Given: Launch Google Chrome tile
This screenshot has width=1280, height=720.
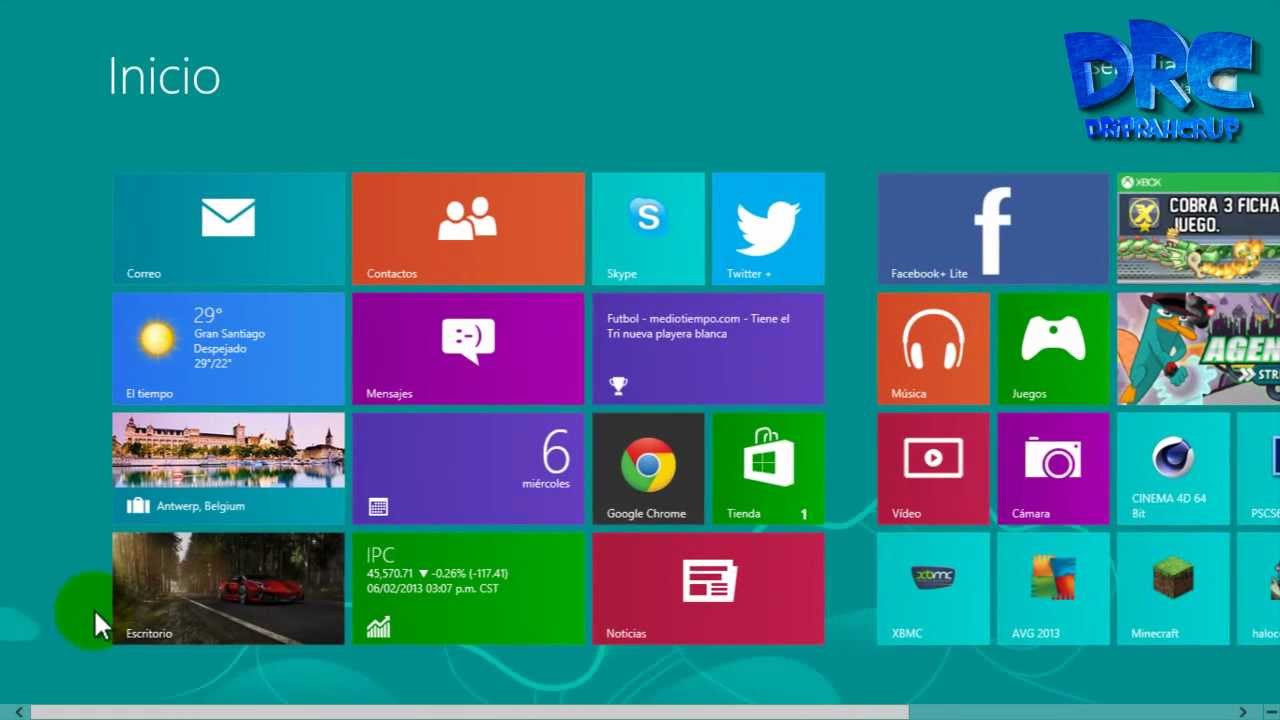Looking at the screenshot, I should pos(648,469).
